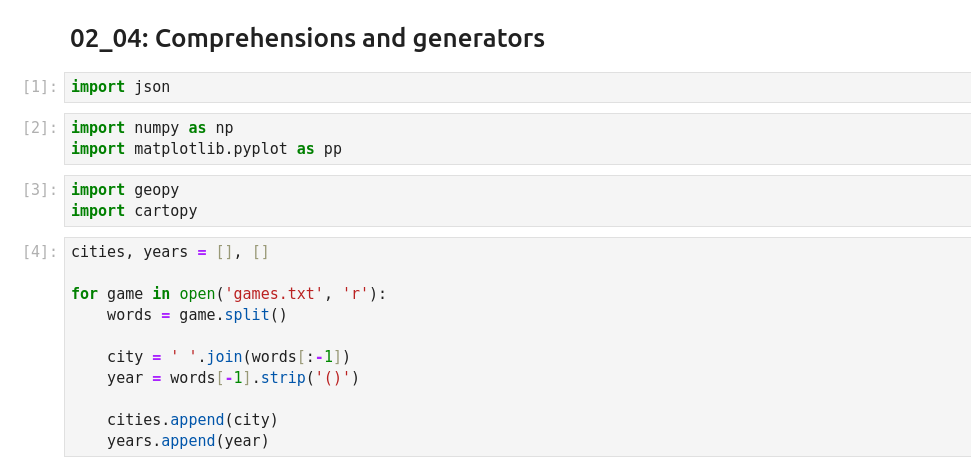Select the cell prompt labeled [1]

[x=40, y=87]
